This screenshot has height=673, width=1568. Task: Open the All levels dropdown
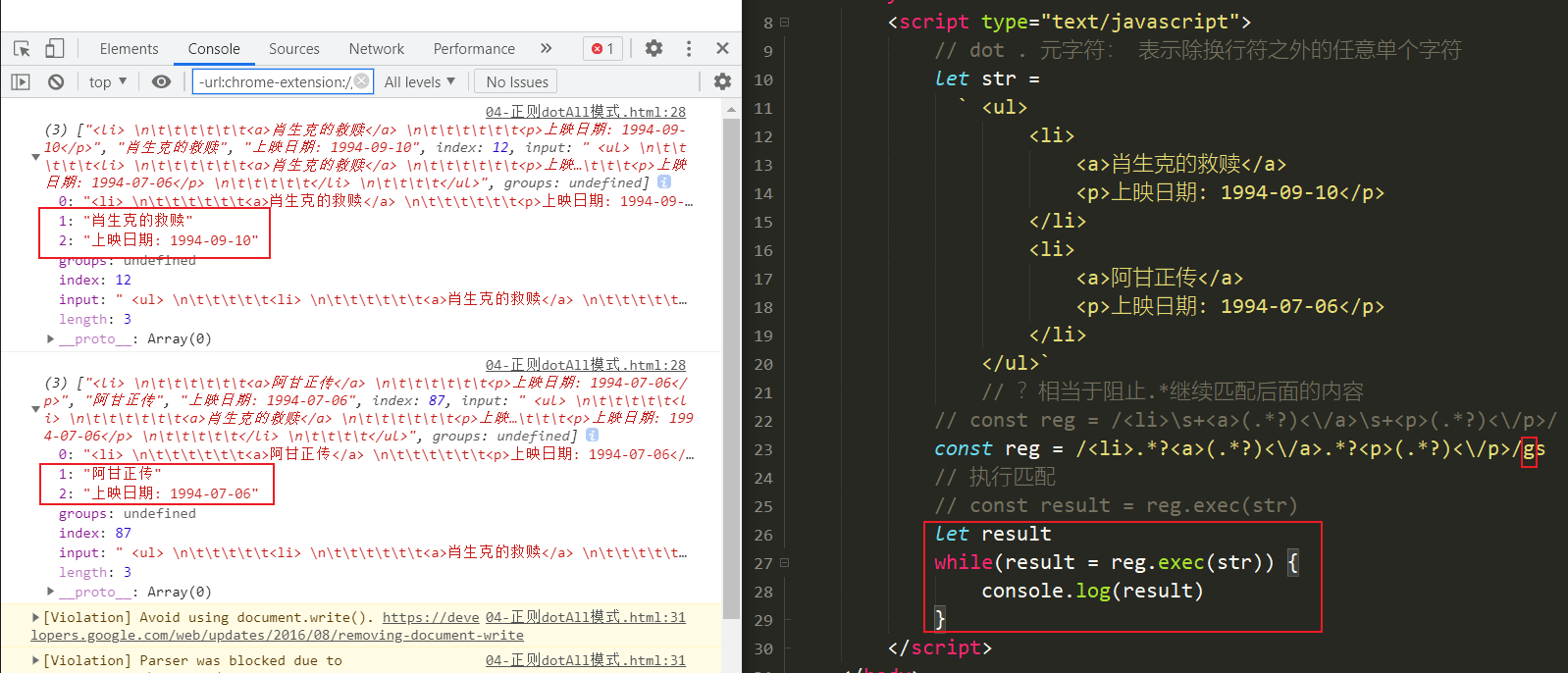(x=420, y=81)
